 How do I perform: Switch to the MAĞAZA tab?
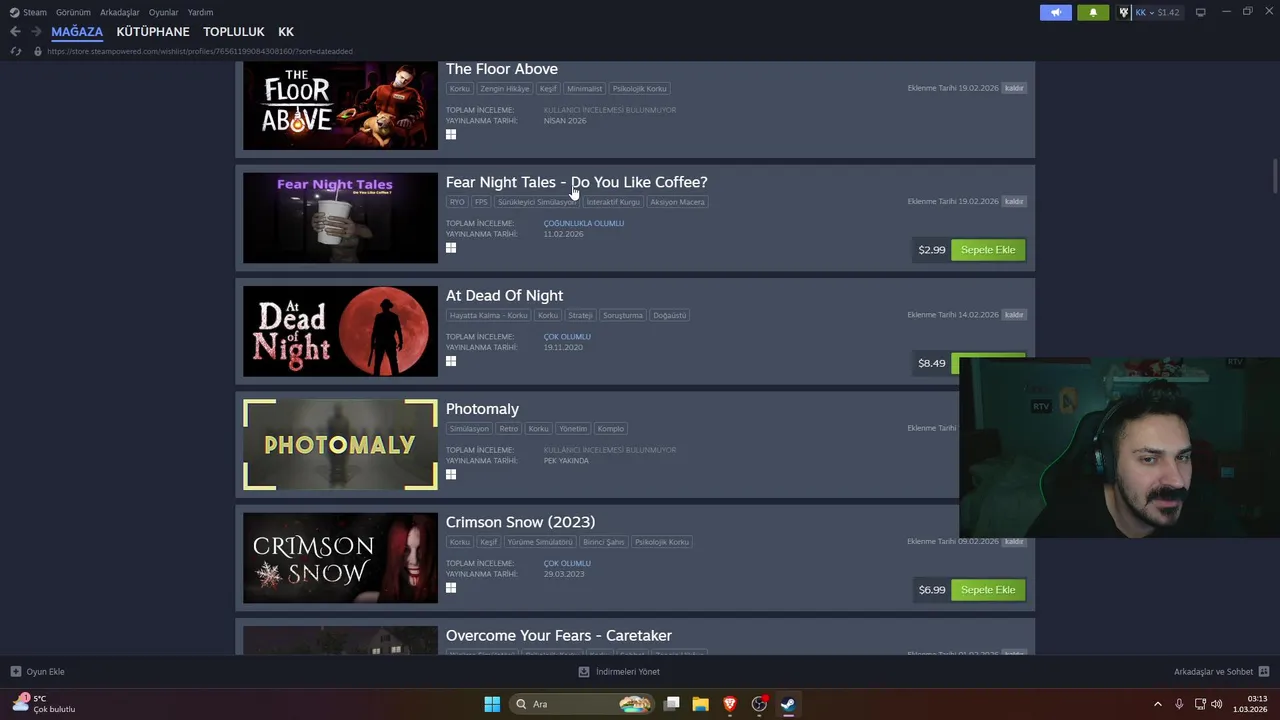[x=77, y=32]
